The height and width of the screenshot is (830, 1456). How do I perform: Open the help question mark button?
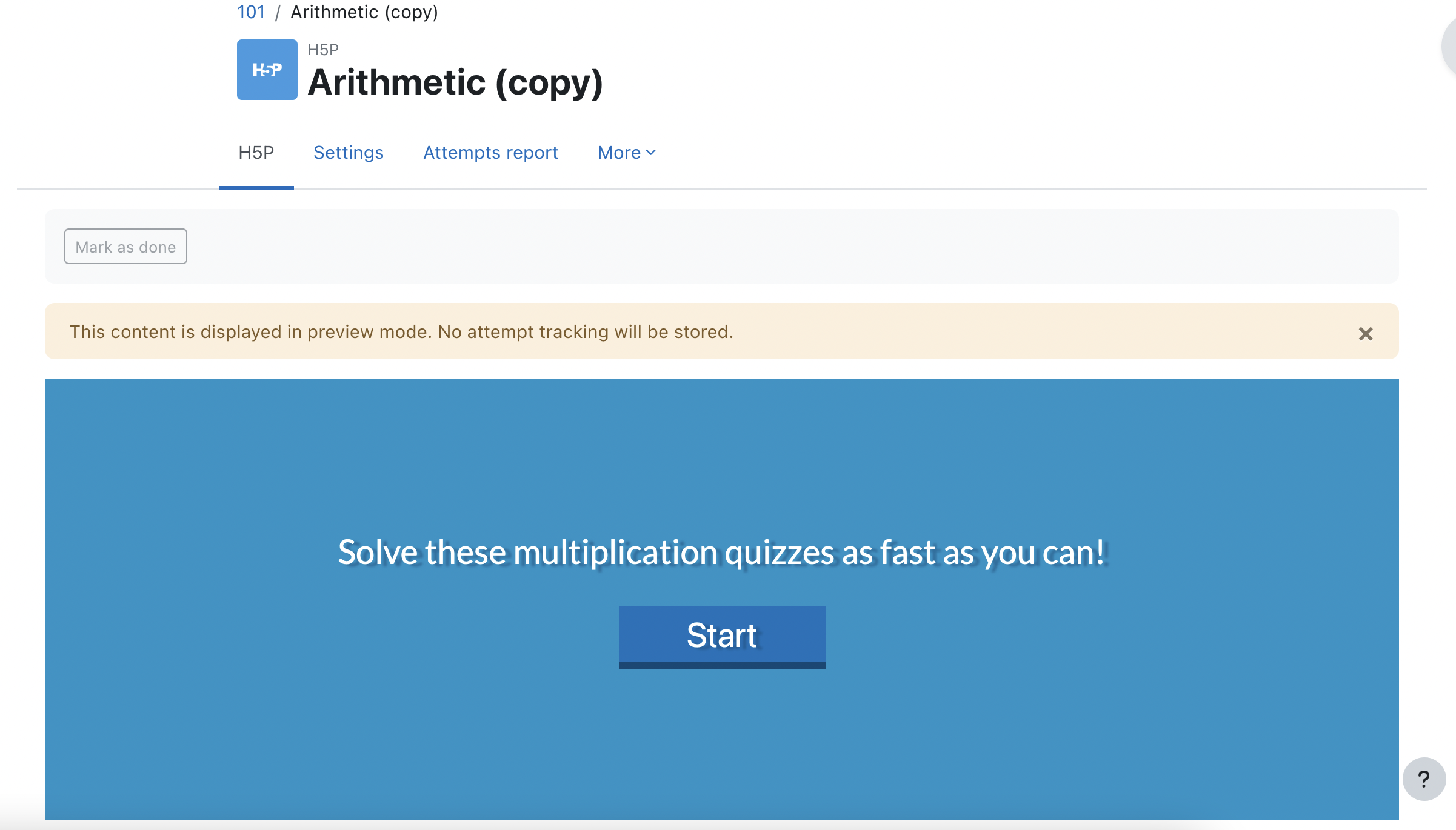(1424, 779)
